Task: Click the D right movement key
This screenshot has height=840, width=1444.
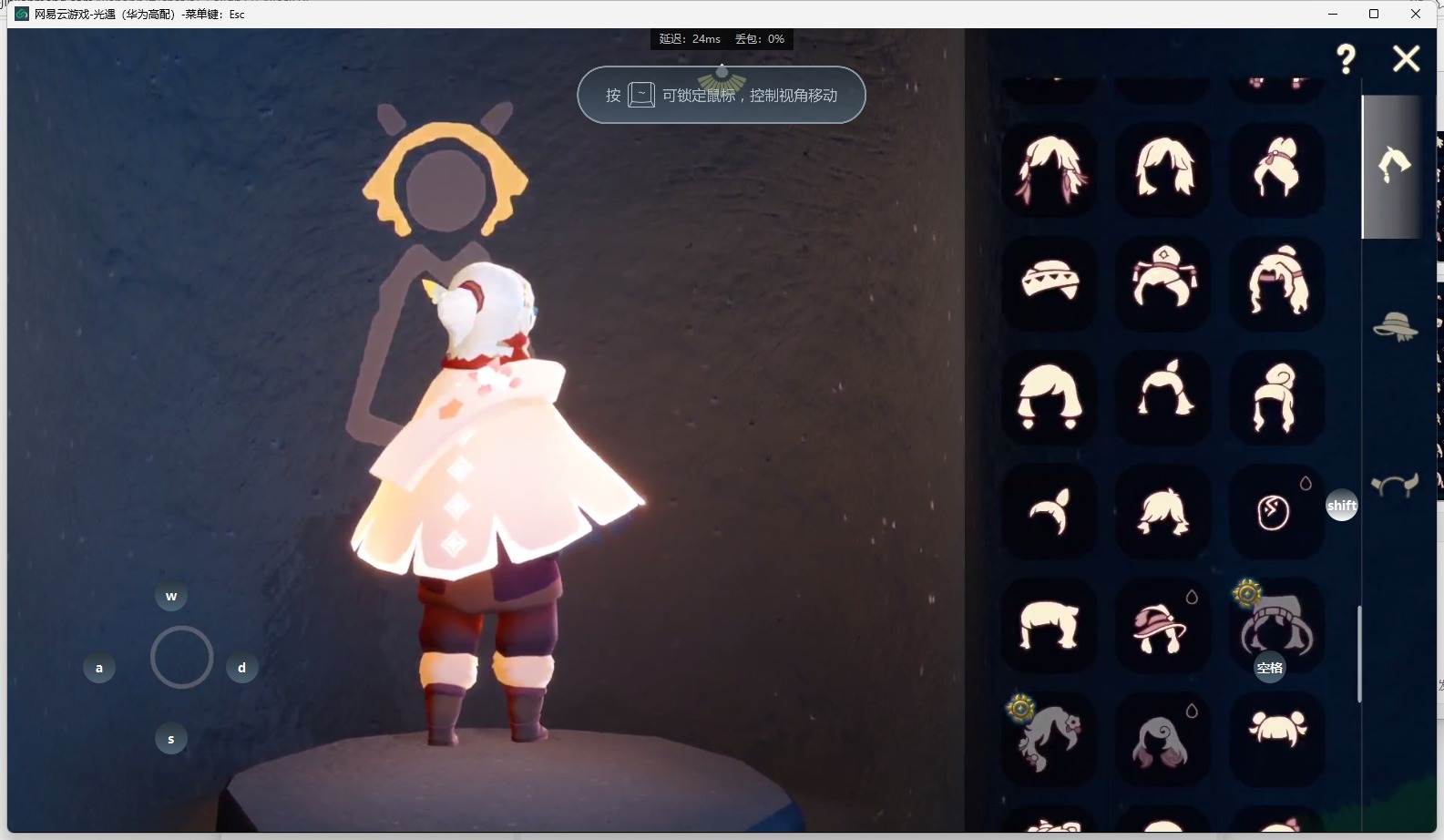Action: coord(241,668)
